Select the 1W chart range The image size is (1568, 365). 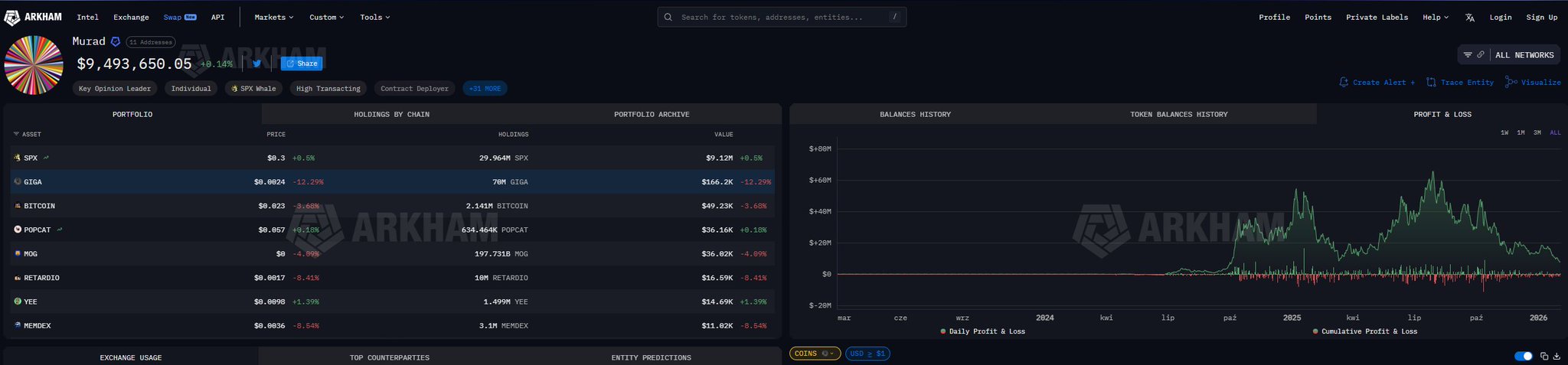point(1504,132)
